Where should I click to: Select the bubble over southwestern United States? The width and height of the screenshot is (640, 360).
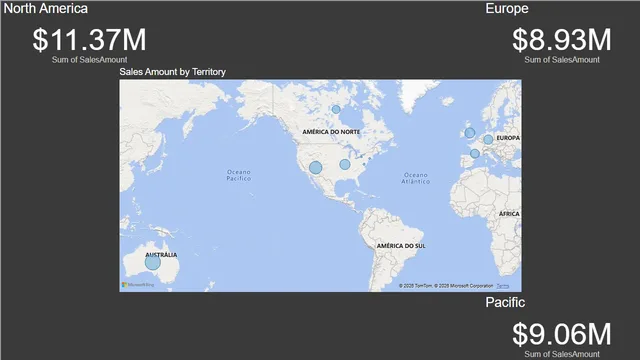pyautogui.click(x=316, y=167)
